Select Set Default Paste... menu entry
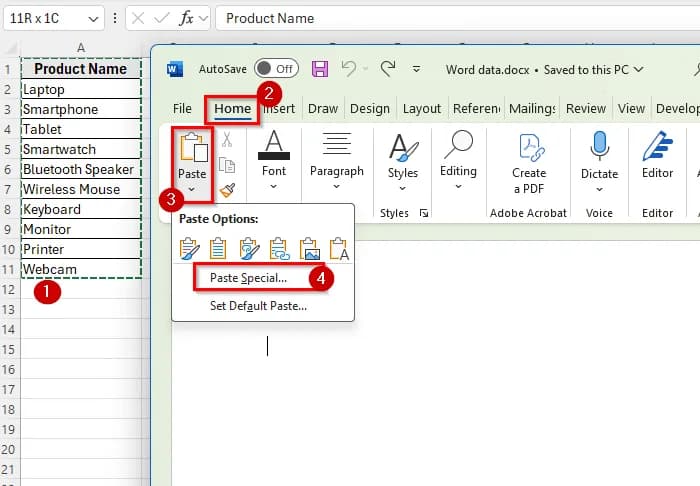 pos(258,306)
